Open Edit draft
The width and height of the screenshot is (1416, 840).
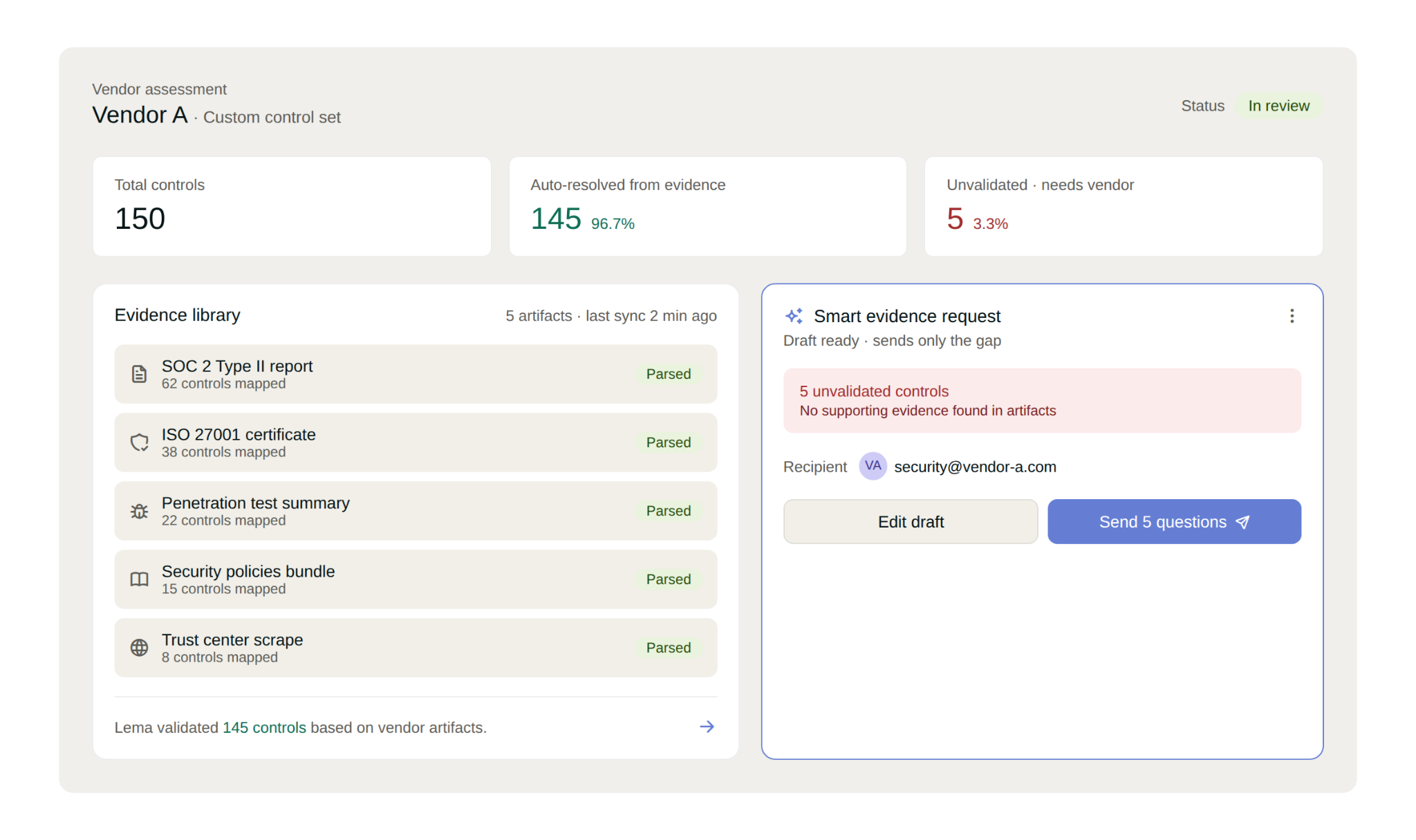tap(911, 522)
